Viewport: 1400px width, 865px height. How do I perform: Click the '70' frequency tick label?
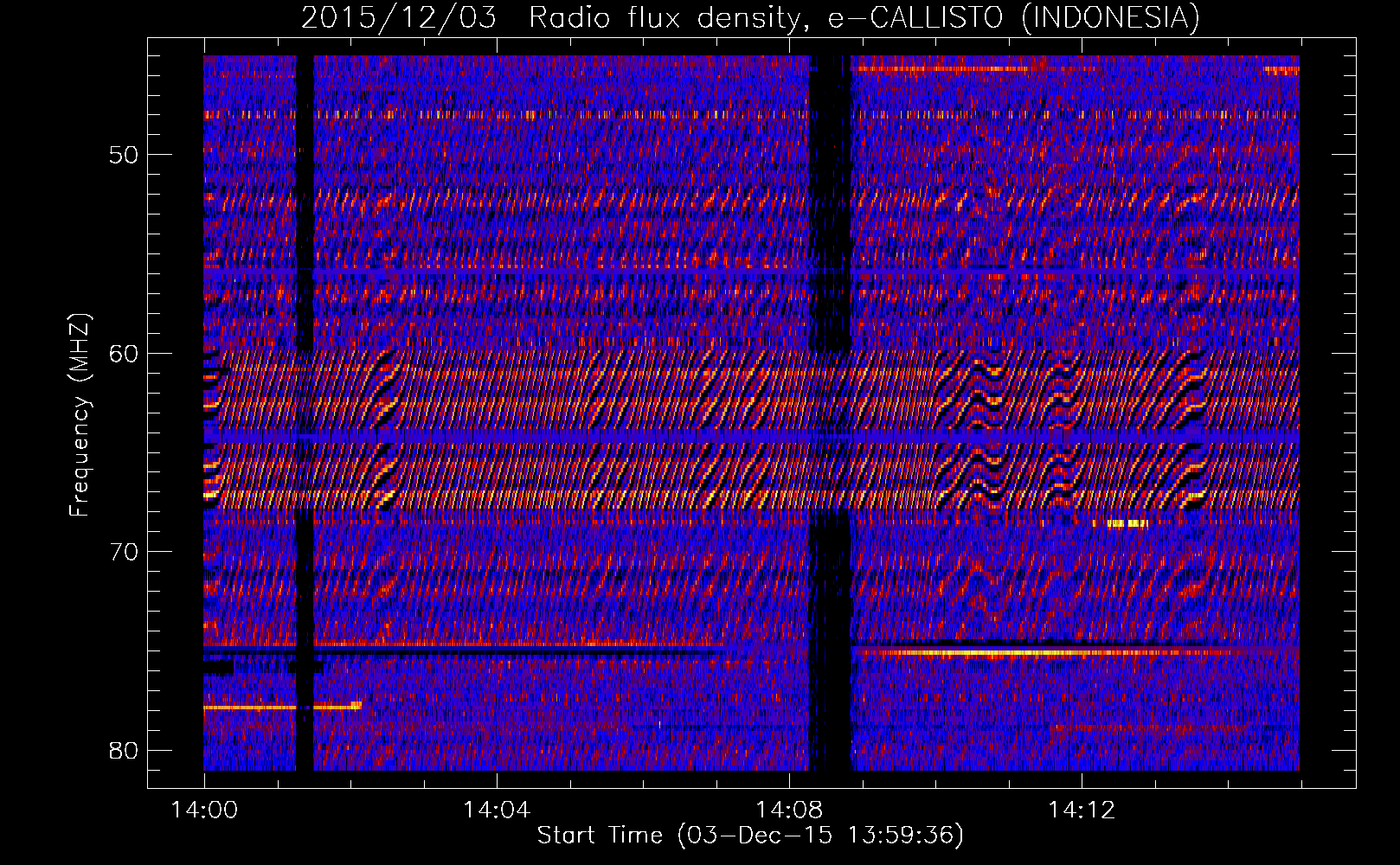124,552
